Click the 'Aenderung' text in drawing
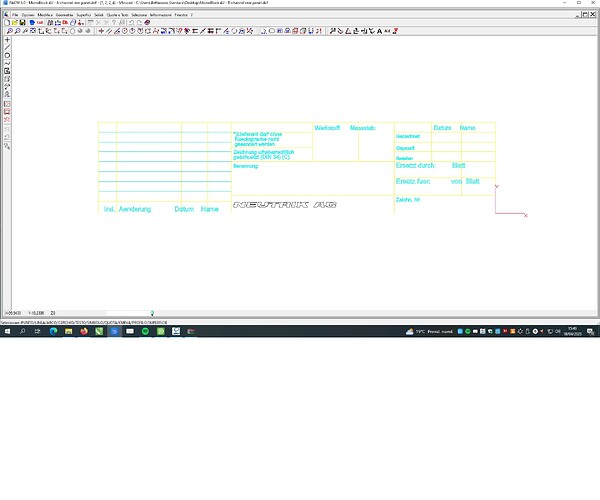This screenshot has height=500, width=600. pos(135,209)
